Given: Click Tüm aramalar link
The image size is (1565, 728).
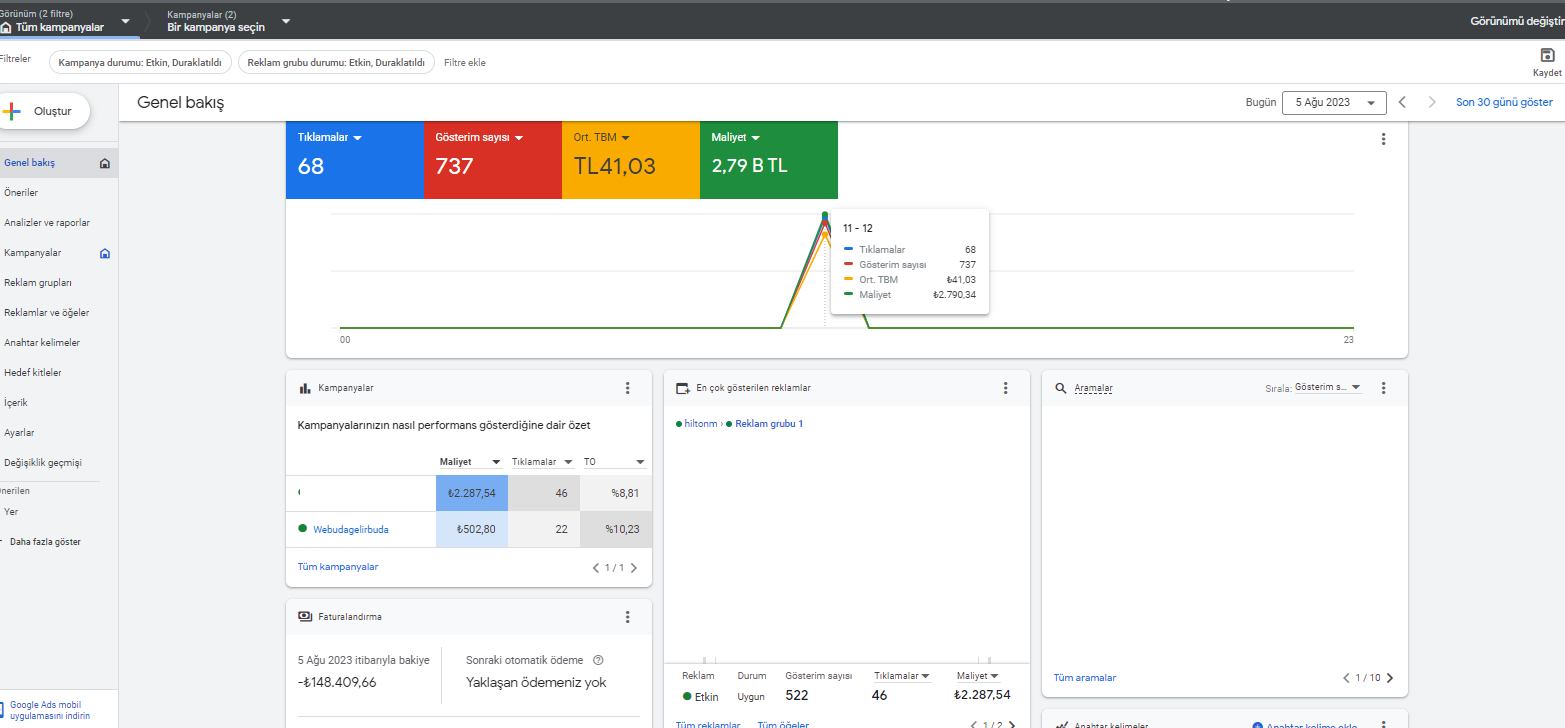Looking at the screenshot, I should pos(1085,678).
